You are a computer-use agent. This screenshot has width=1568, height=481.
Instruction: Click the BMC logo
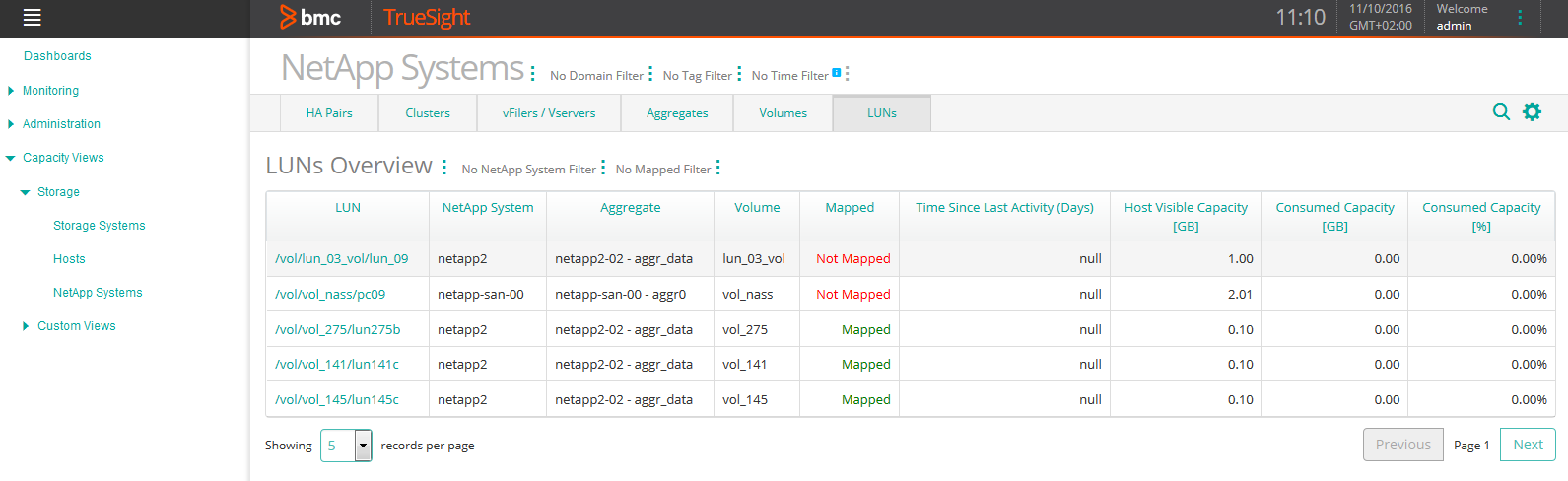[310, 17]
